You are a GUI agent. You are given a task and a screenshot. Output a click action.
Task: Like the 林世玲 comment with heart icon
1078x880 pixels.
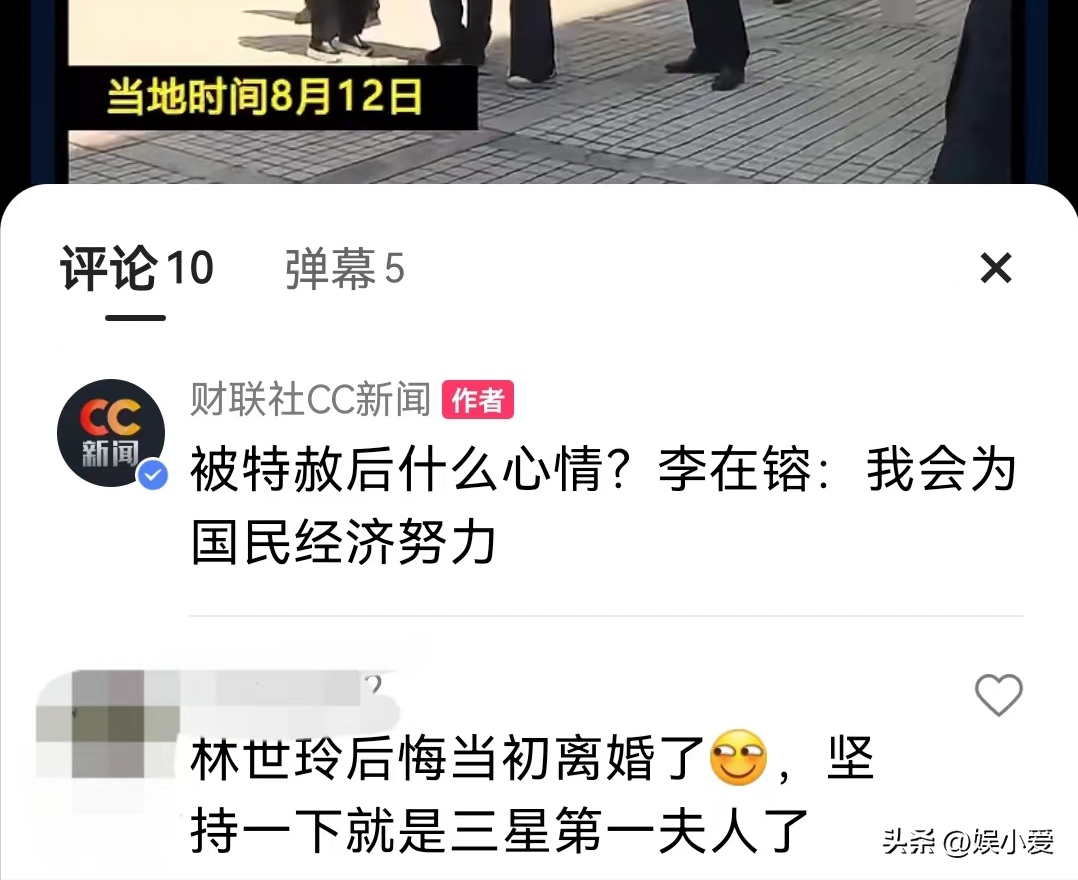point(999,695)
